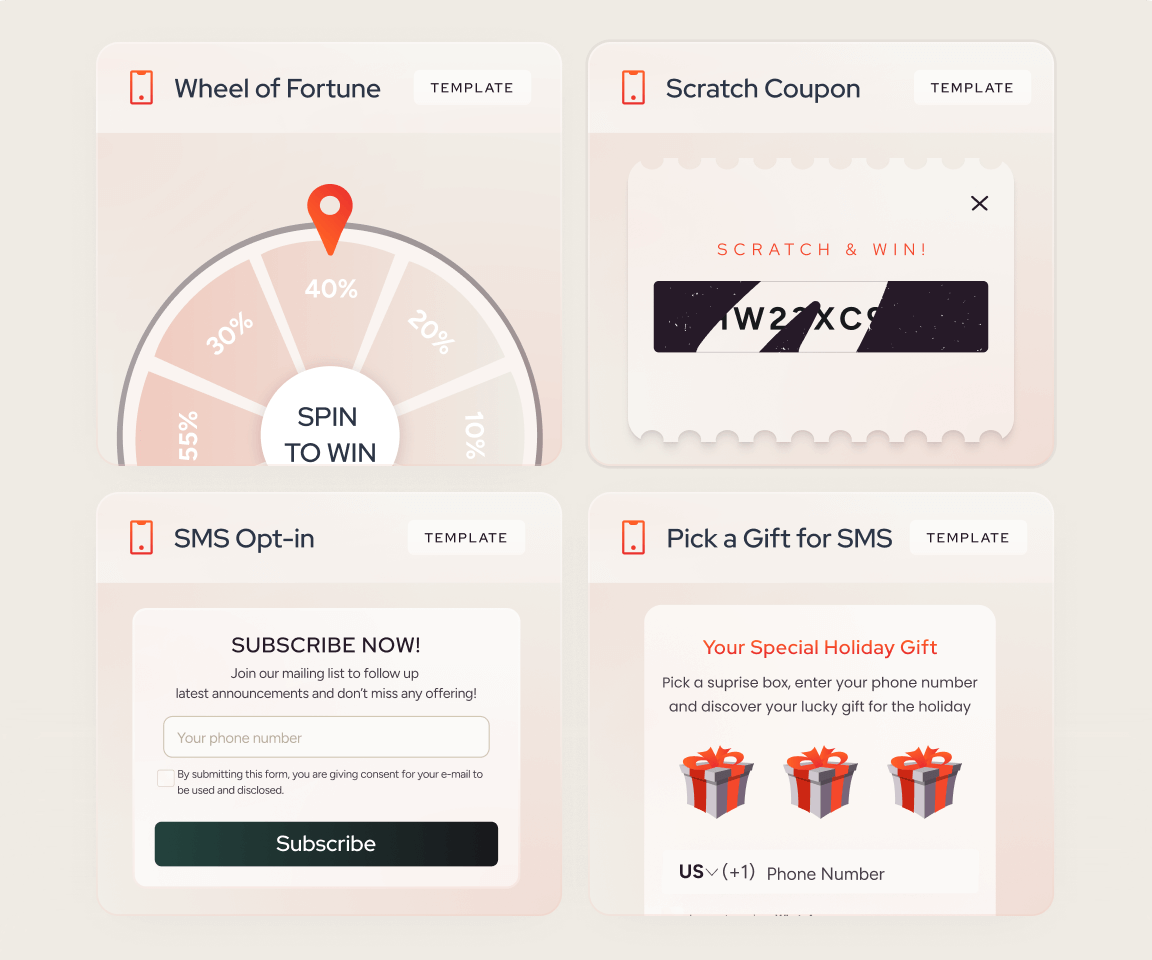Click the TEMPLATE tag on Scratch Coupon
This screenshot has width=1152, height=960.
pyautogui.click(x=972, y=87)
